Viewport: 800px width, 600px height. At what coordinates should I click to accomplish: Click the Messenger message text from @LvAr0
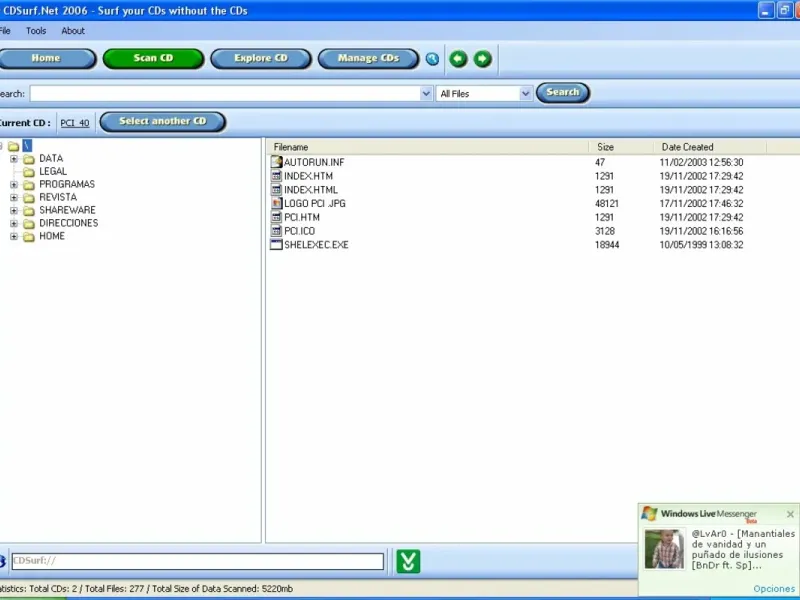tap(743, 549)
